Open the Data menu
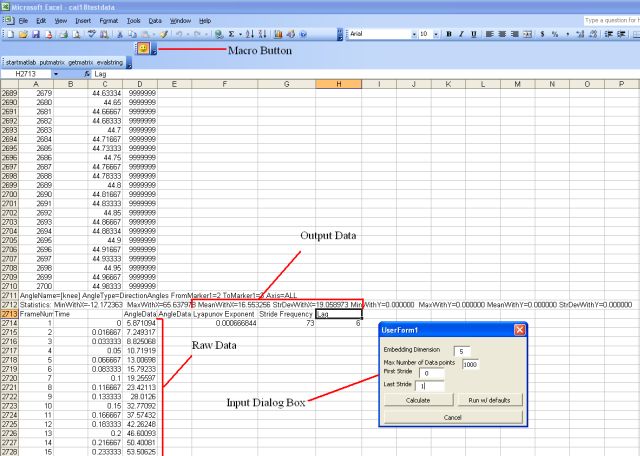This screenshot has height=456, width=640. click(155, 20)
